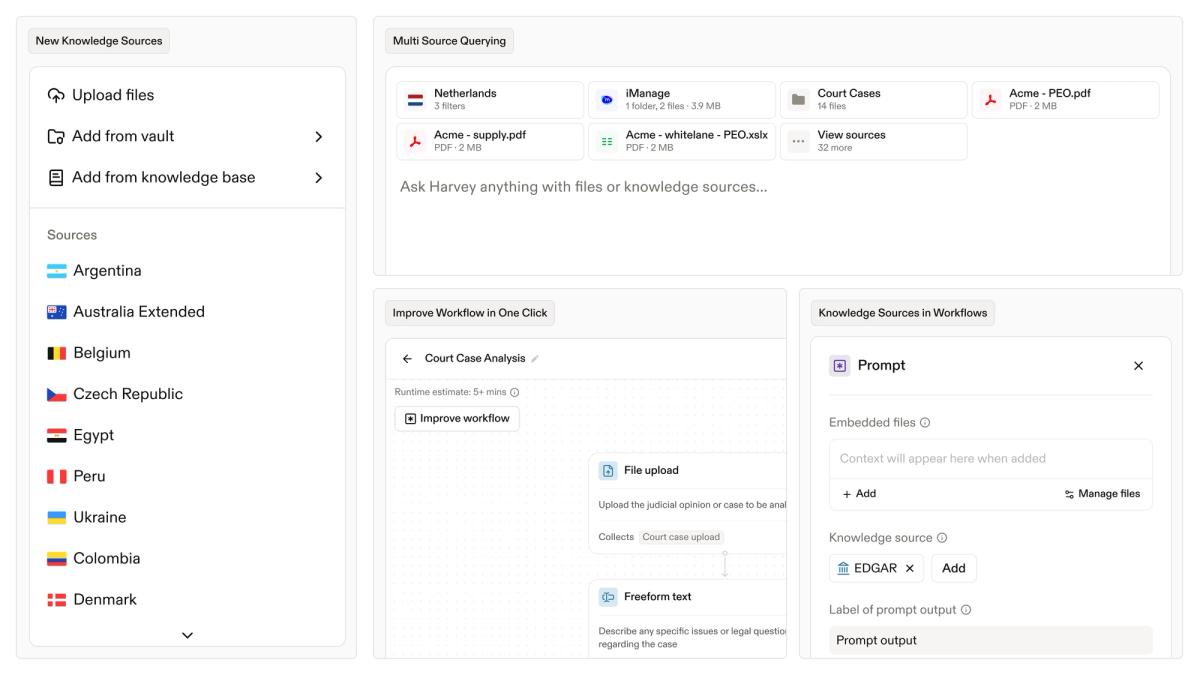1200x675 pixels.
Task: Click the Netherlands flag icon in sources
Action: coord(415,100)
